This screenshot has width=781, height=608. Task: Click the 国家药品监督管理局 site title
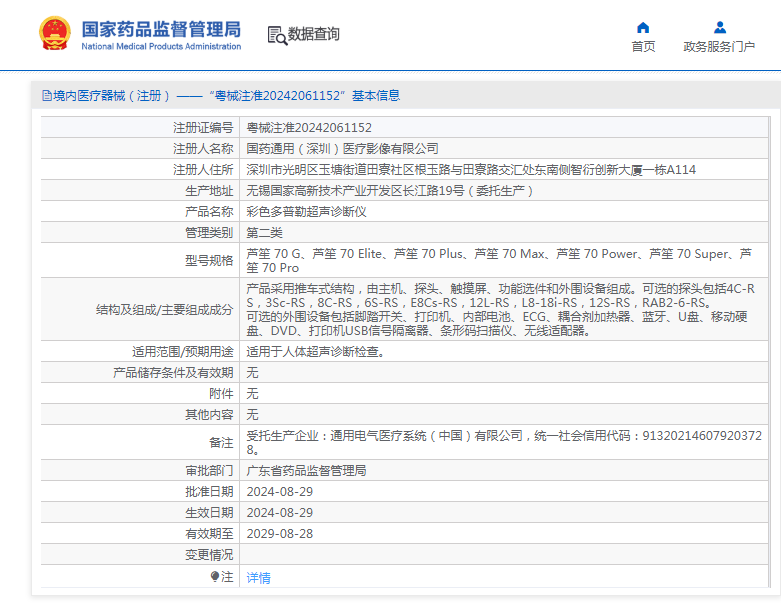(160, 27)
